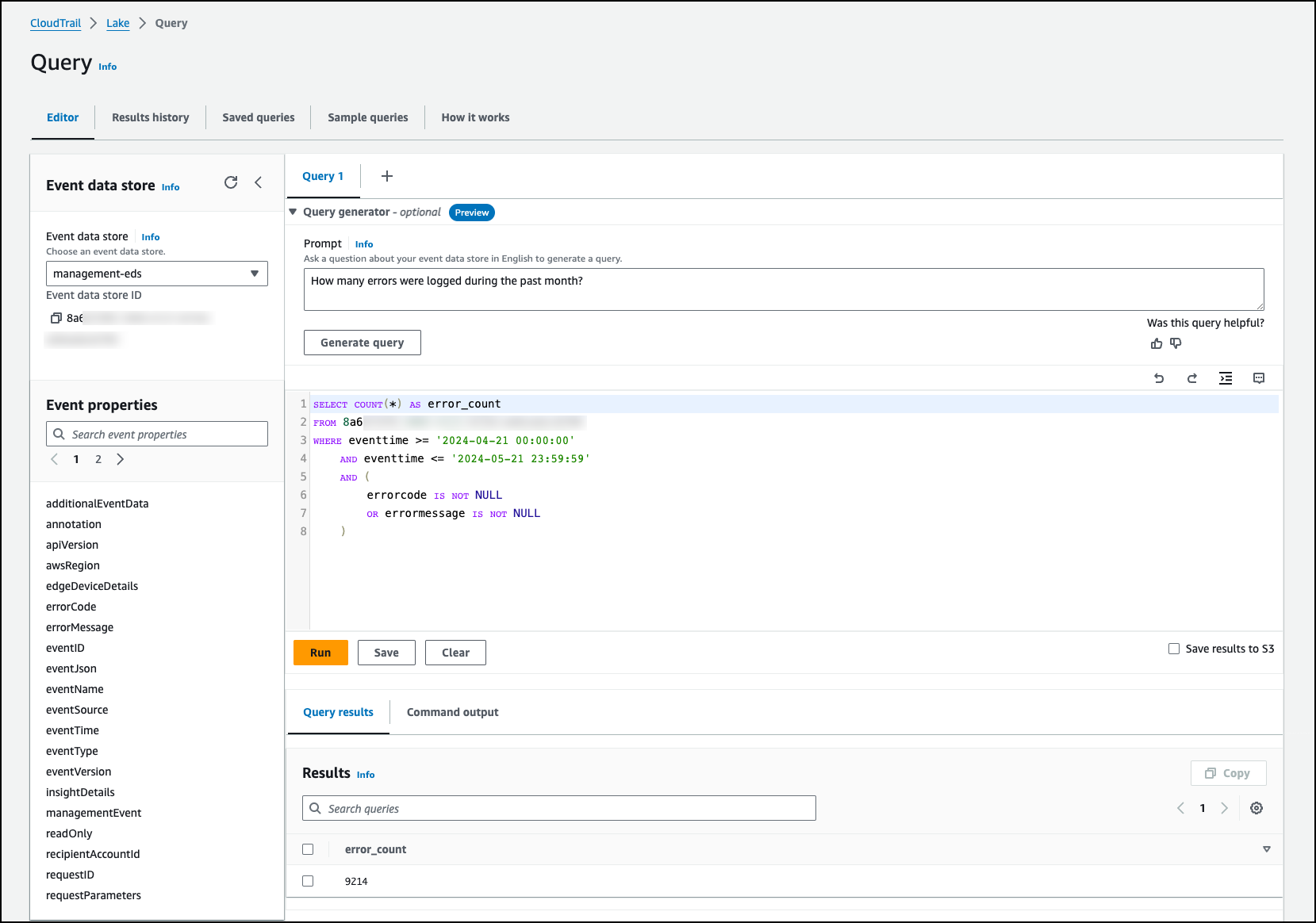1316x923 pixels.
Task: Select all result rows via header checkbox
Action: 309,848
